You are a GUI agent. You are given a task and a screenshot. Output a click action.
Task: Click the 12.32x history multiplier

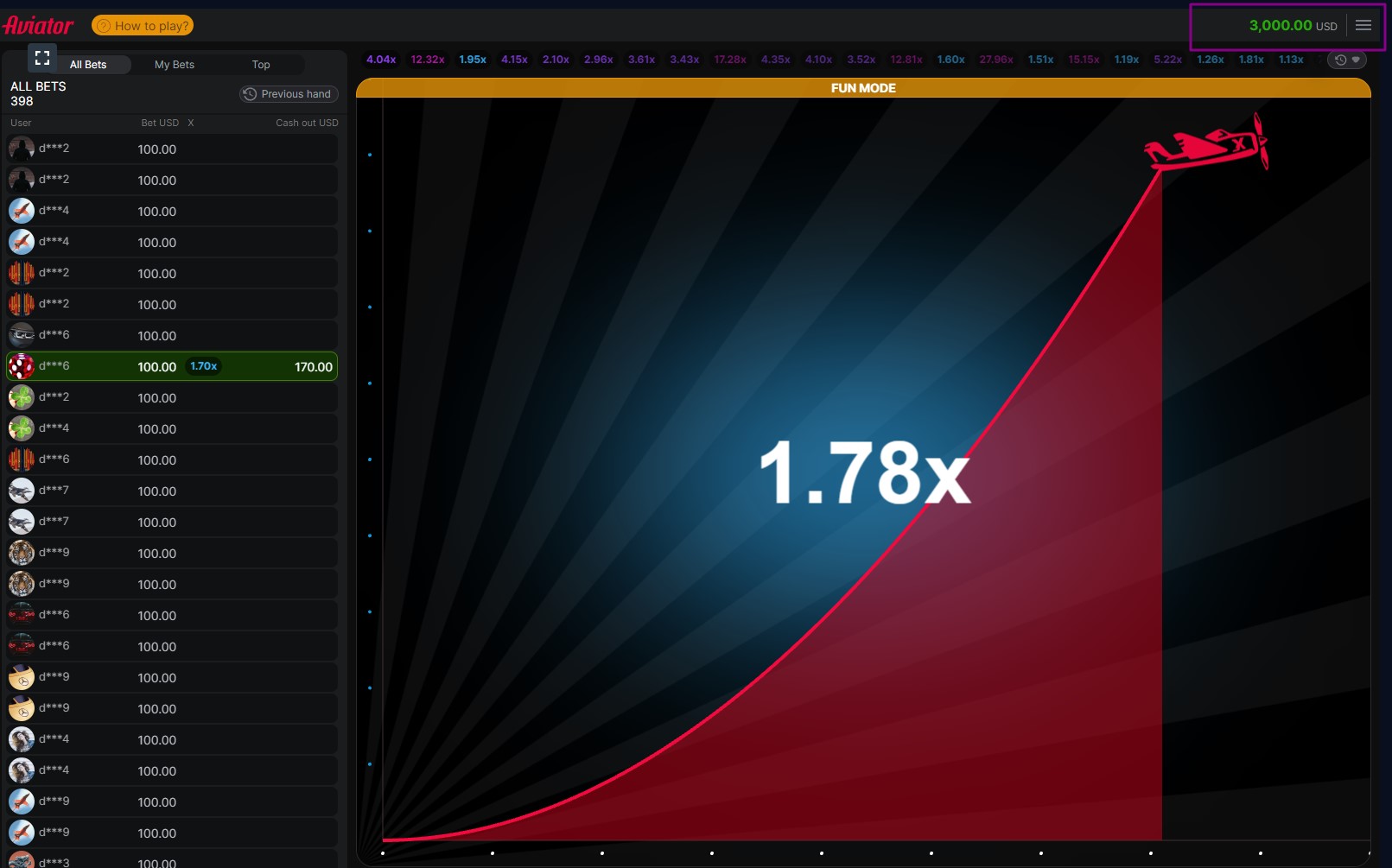[x=428, y=60]
